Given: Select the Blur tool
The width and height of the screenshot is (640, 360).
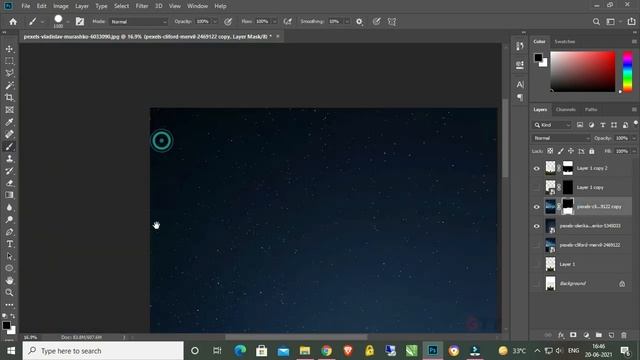Looking at the screenshot, I should [9, 207].
